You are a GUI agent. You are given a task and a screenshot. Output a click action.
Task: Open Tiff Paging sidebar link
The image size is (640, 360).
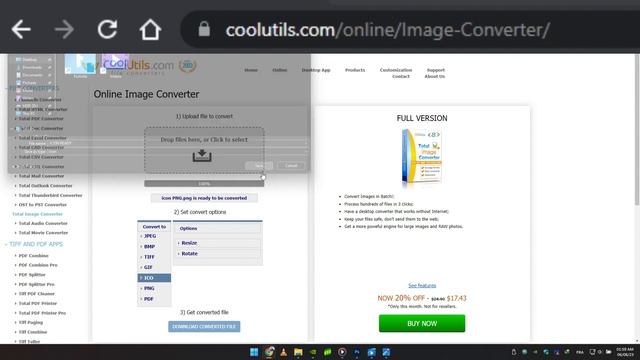31,323
